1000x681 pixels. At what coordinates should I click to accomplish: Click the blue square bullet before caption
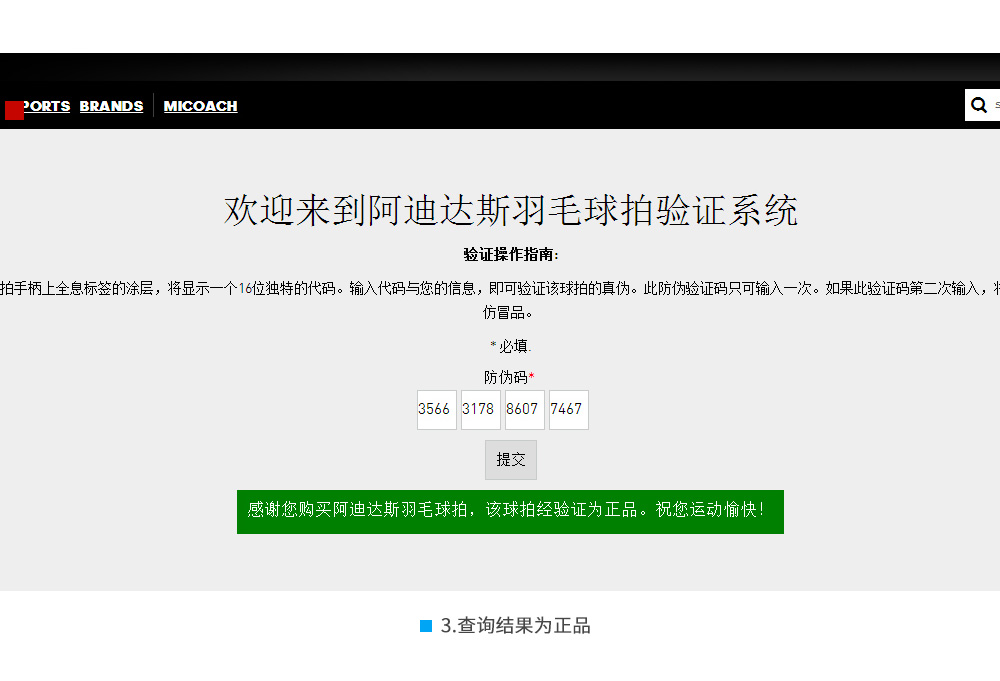pyautogui.click(x=426, y=626)
